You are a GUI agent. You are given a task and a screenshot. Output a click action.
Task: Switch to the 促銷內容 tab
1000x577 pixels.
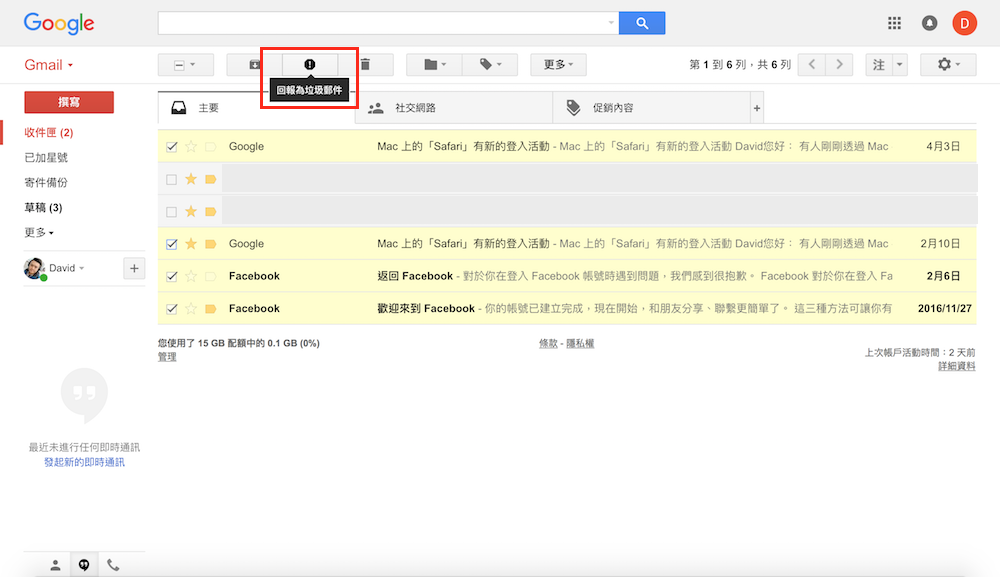(x=651, y=108)
